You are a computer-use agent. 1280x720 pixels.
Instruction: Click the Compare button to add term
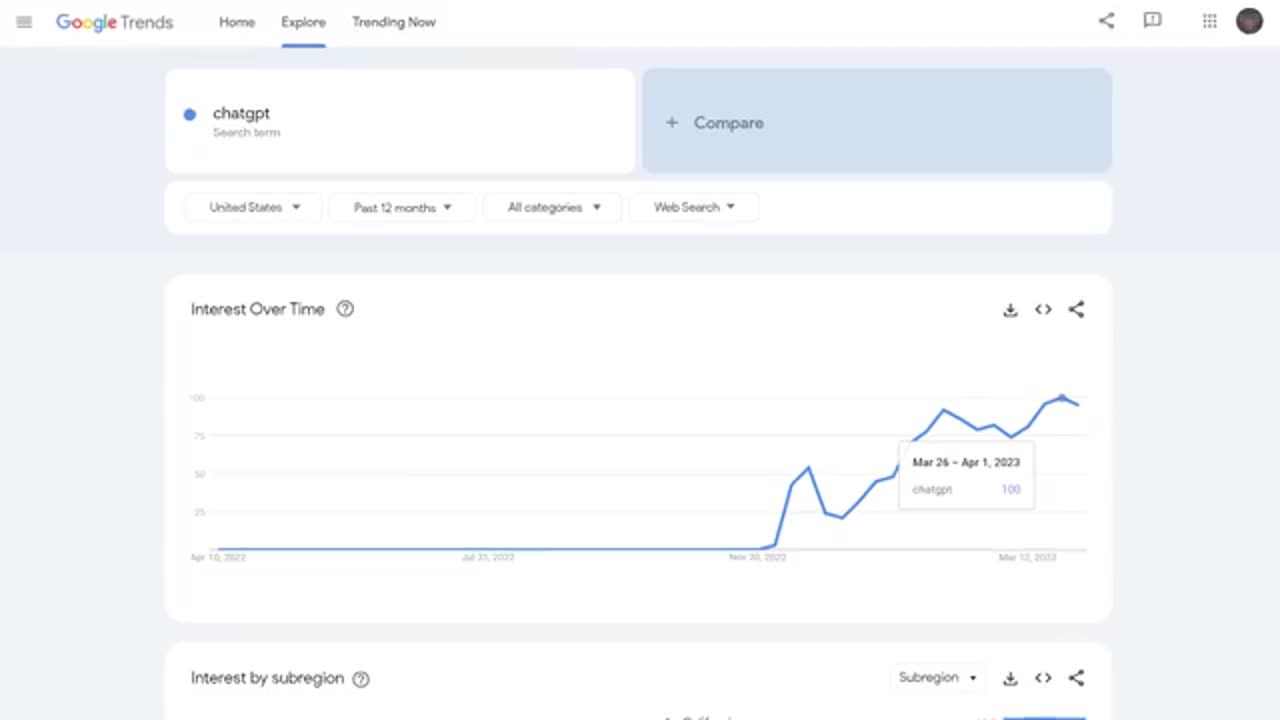(876, 122)
